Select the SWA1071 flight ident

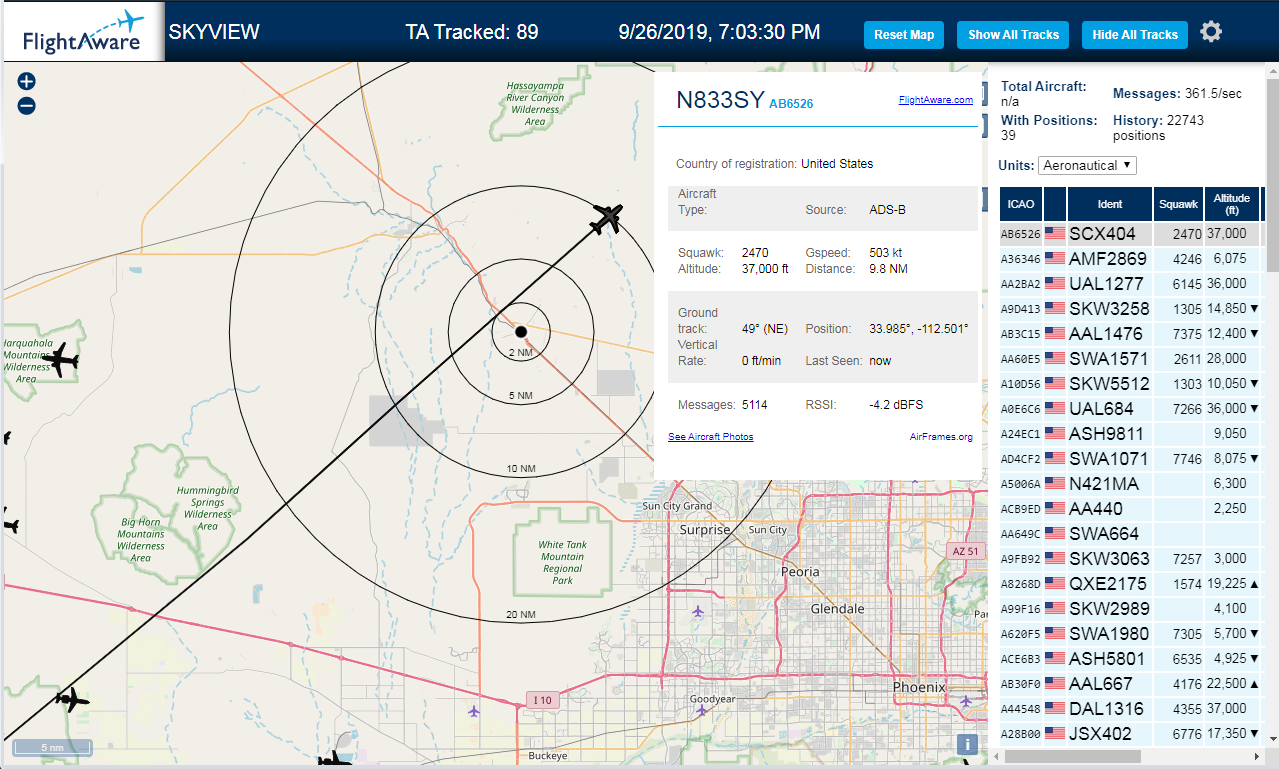tap(1109, 458)
